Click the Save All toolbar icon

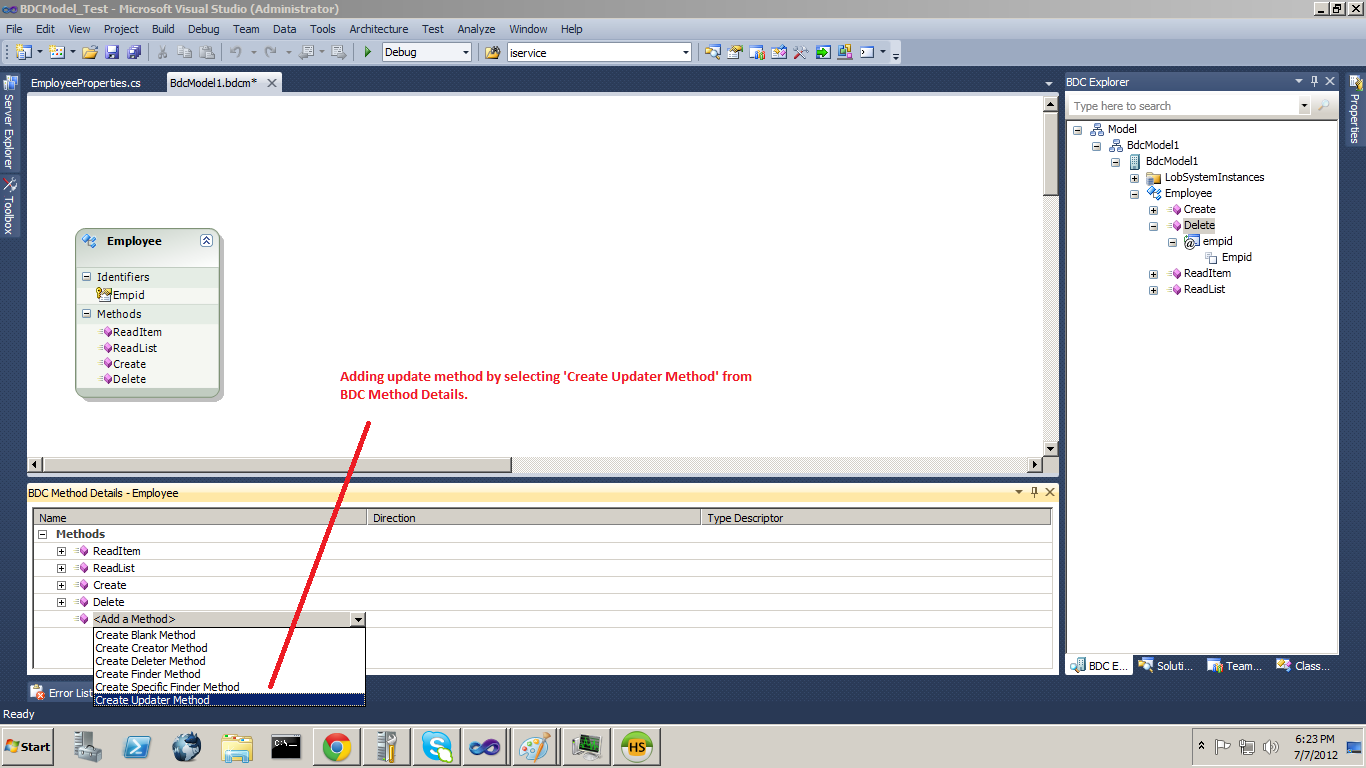click(134, 52)
